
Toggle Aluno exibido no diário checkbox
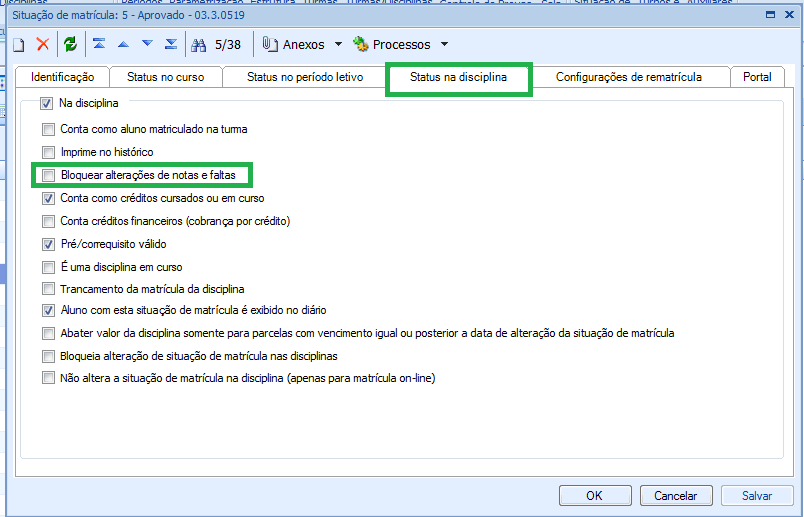point(48,310)
